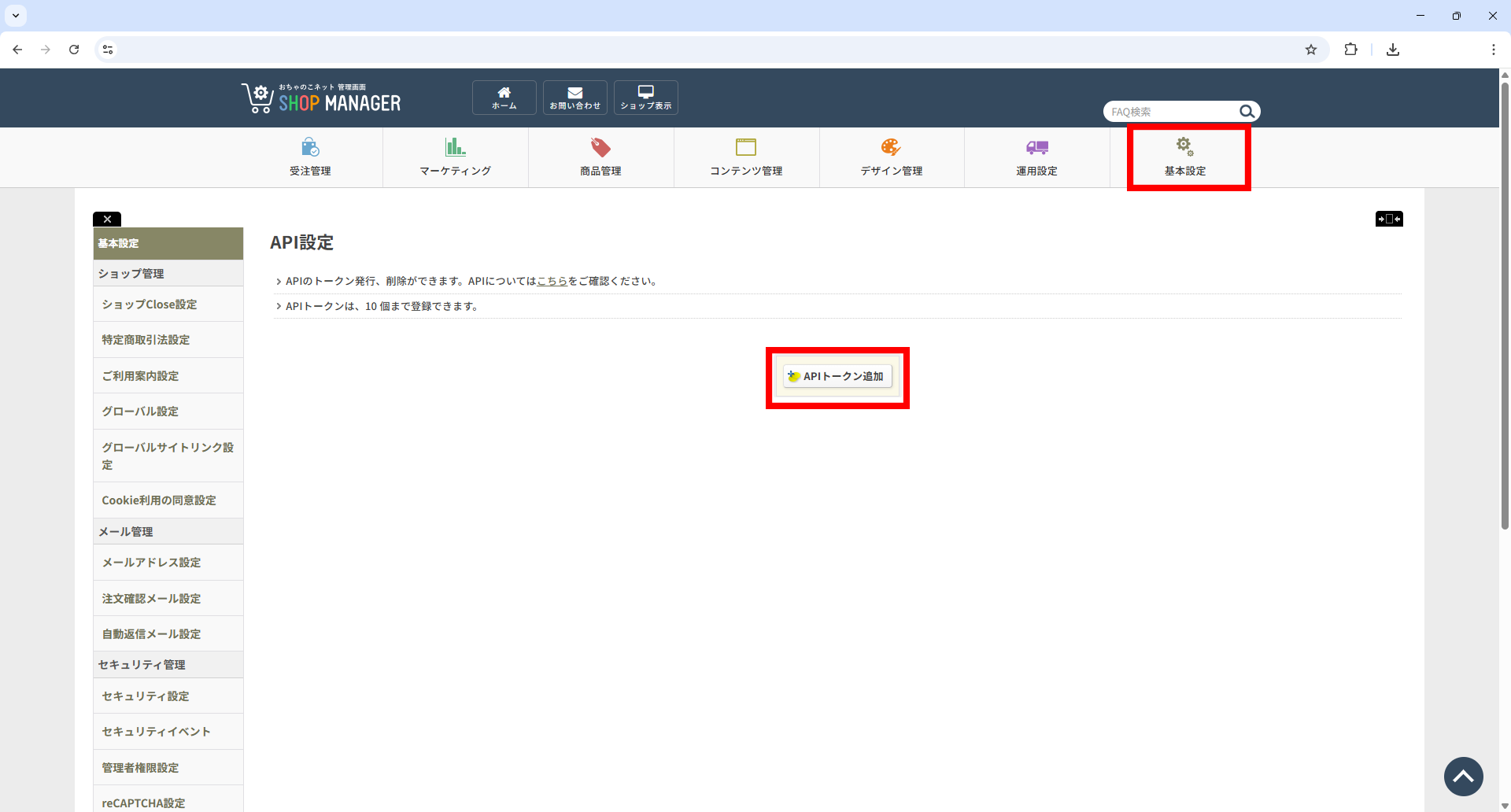Screen dimensions: 1511x812
Task: Open the マーケティング chart icon
Action: [455, 148]
